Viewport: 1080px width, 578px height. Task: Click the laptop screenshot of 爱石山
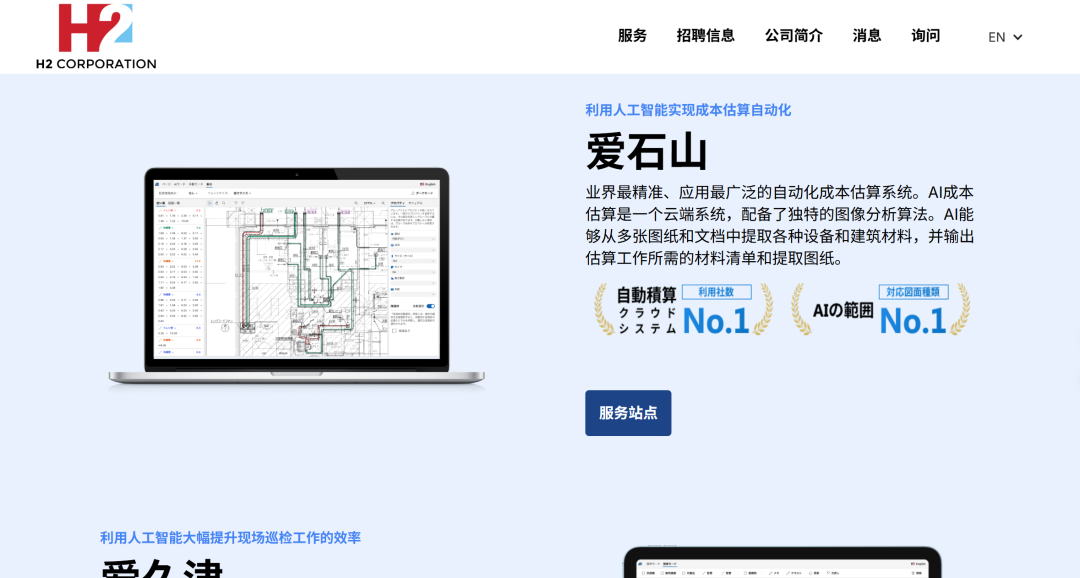(x=295, y=270)
